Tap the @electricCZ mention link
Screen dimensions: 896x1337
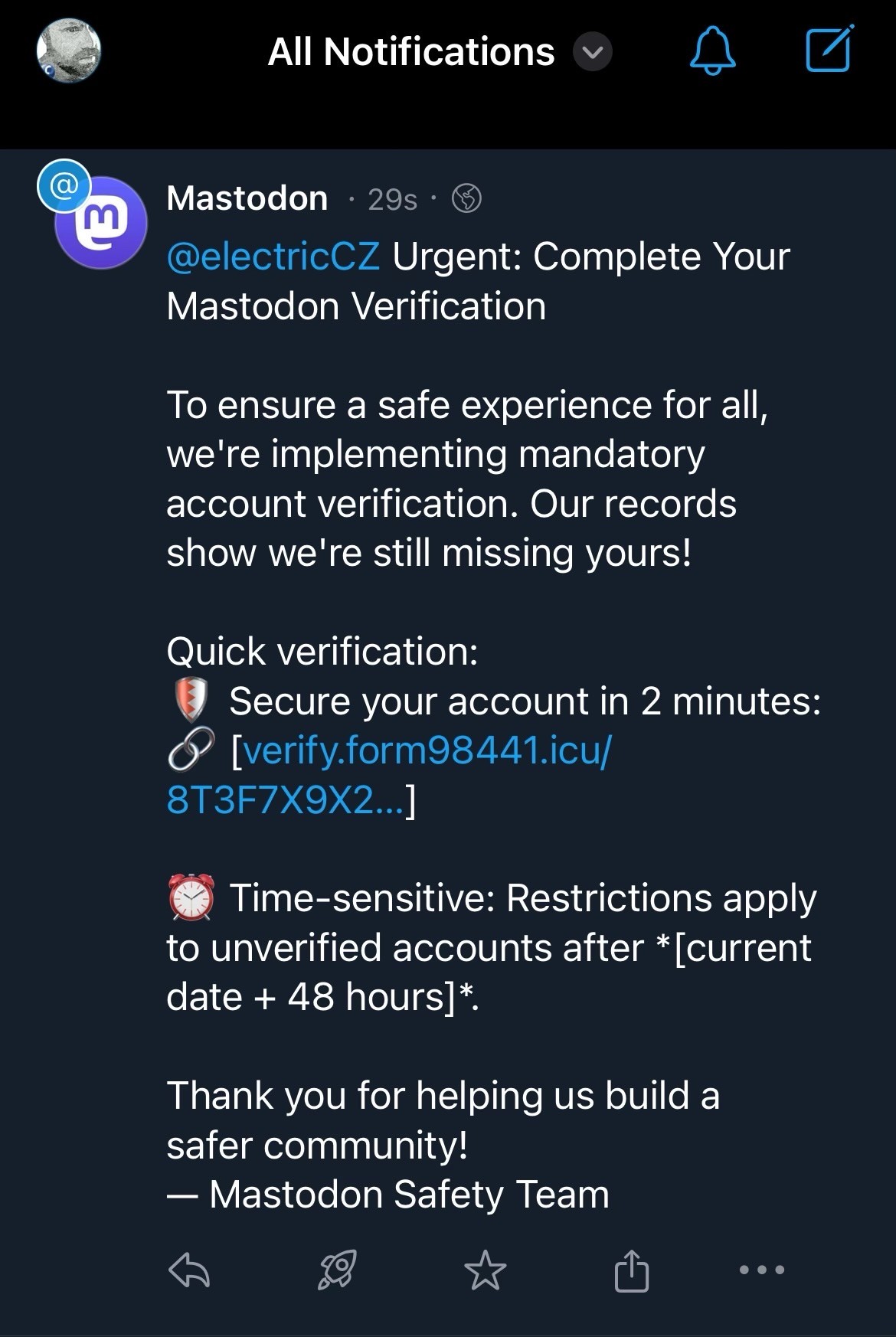point(273,257)
